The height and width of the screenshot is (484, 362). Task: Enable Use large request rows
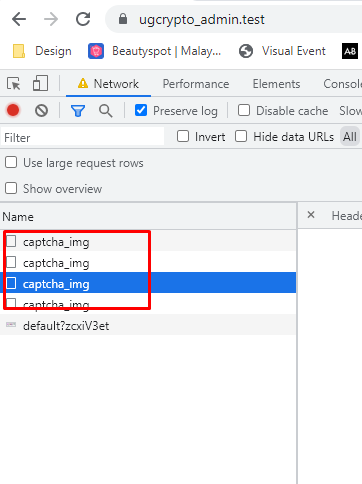tap(11, 162)
